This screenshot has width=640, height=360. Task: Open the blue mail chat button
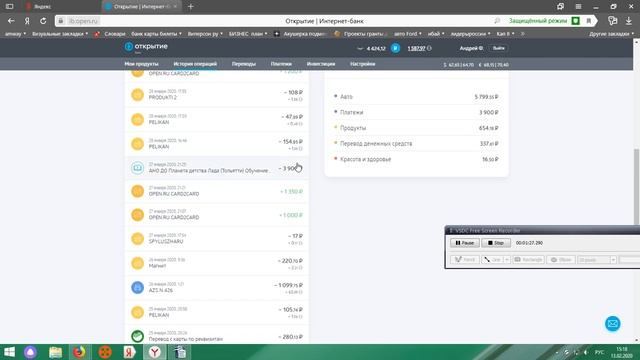[x=613, y=324]
